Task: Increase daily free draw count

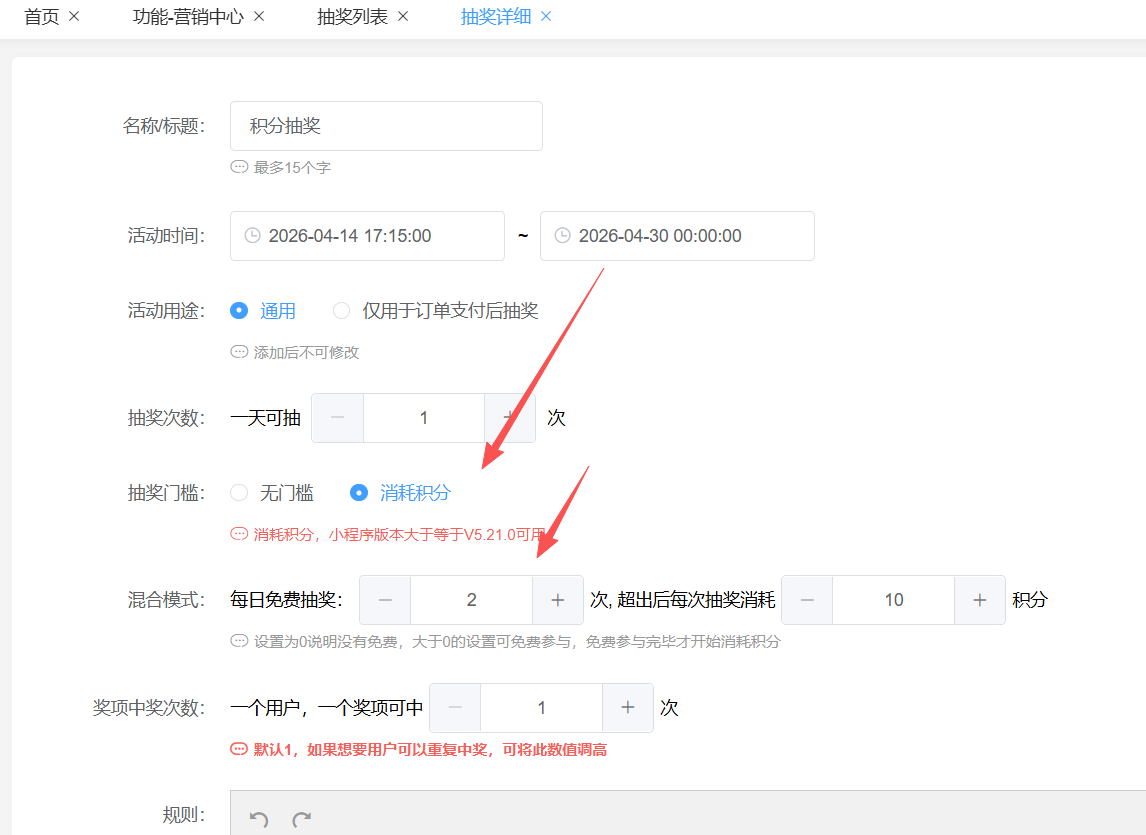Action: 558,600
